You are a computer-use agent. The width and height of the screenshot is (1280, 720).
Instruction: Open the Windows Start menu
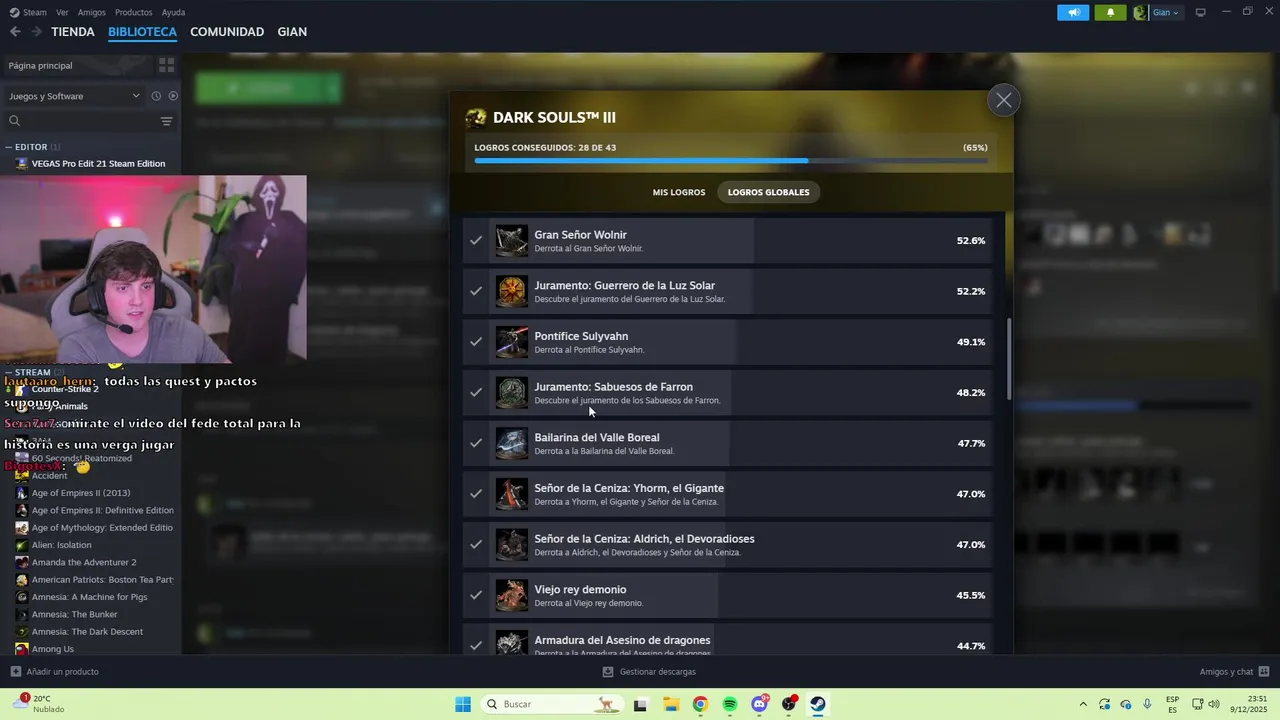pyautogui.click(x=462, y=704)
